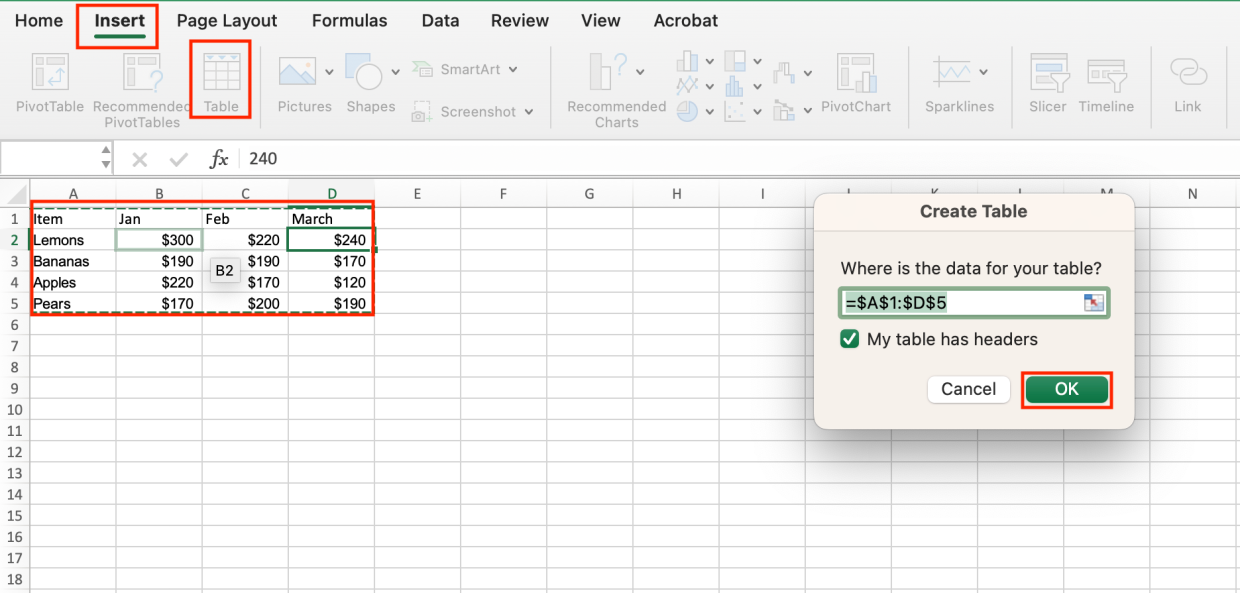Screen dimensions: 1240x593
Task: Select the column chart icon
Action: [686, 61]
